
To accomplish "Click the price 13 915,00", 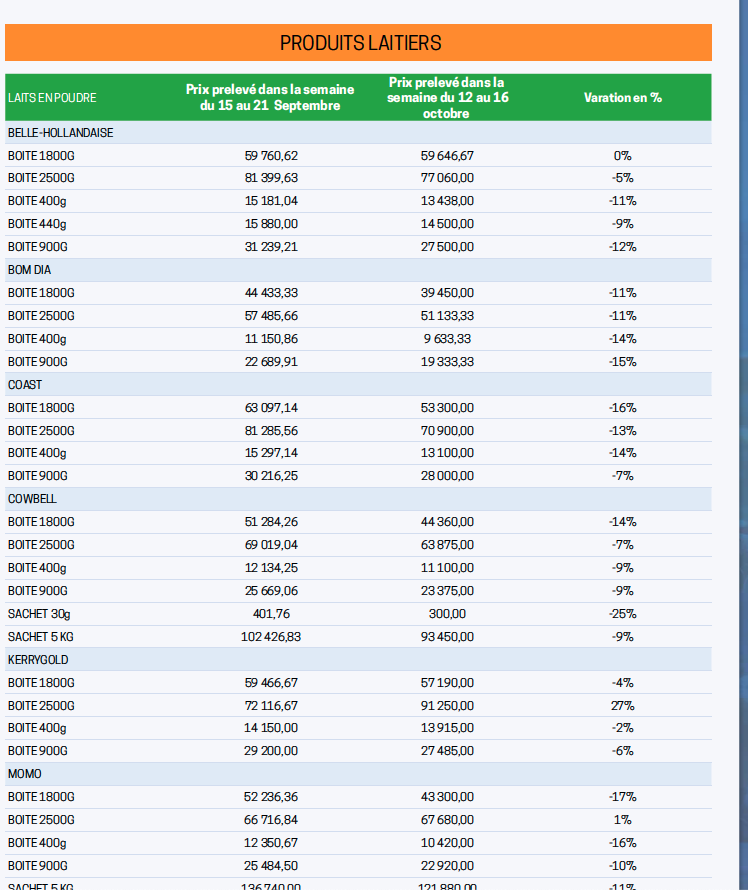I will tap(447, 728).
